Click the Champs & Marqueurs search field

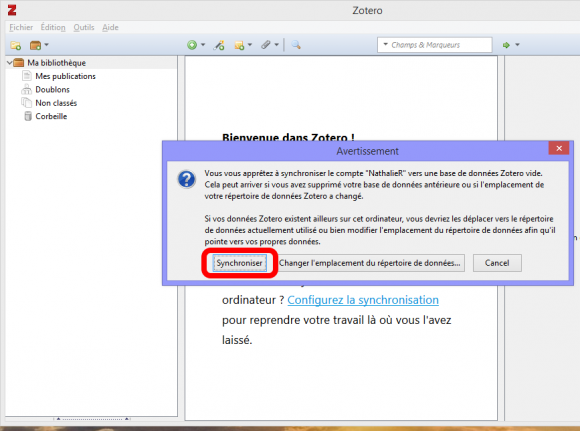[x=435, y=45]
